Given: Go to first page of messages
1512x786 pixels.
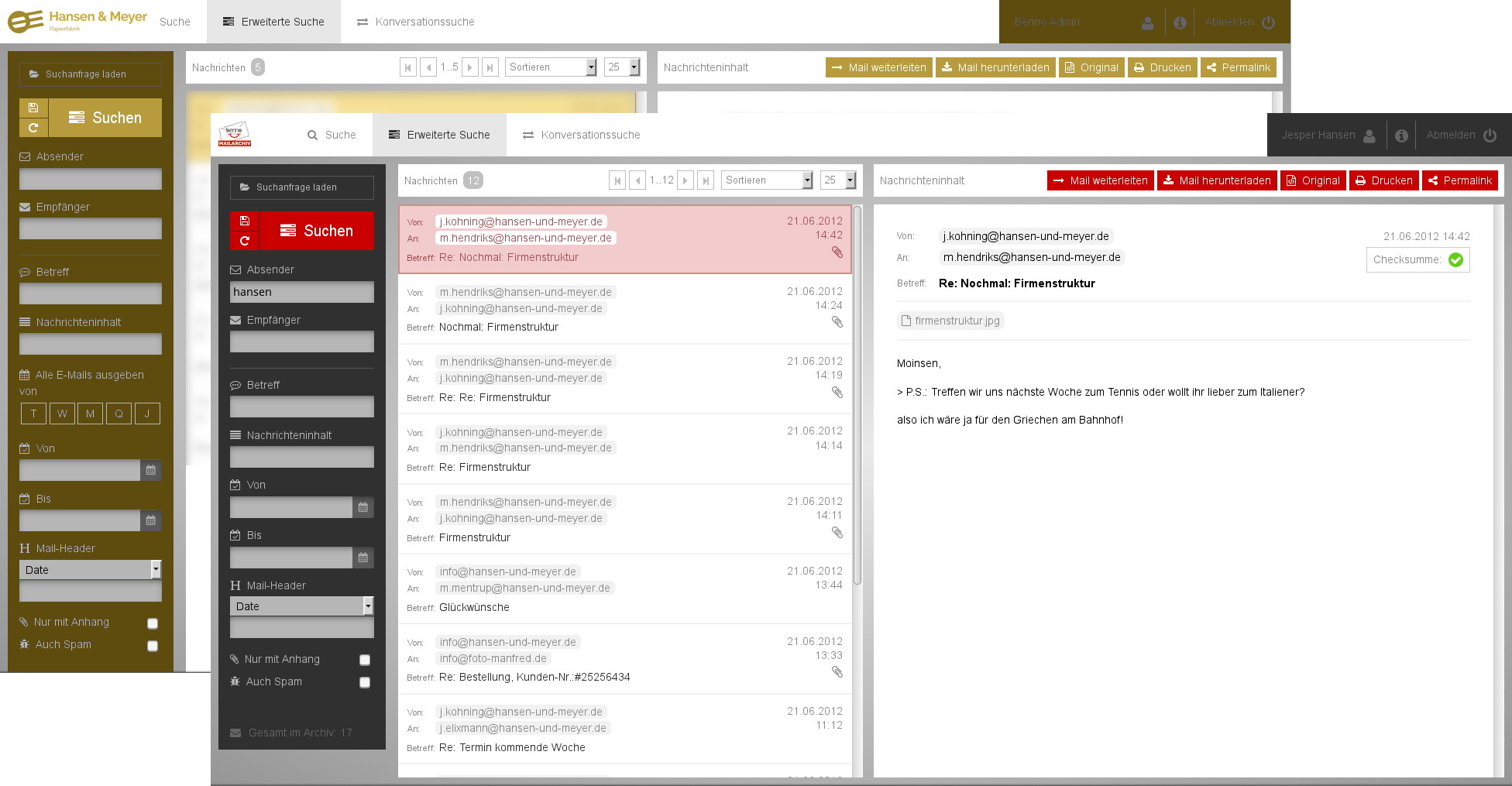Looking at the screenshot, I should 617,180.
